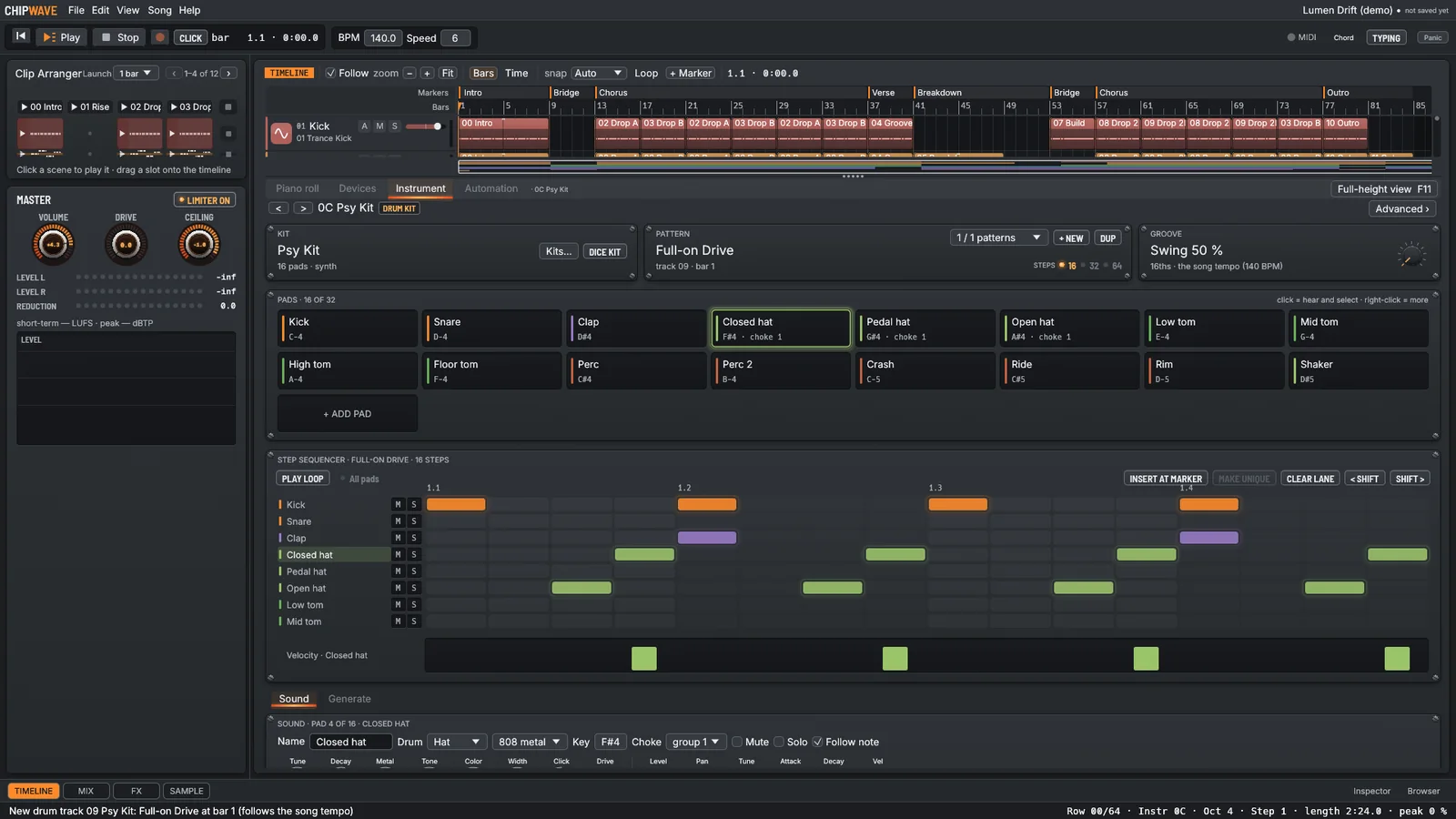Click the BPM value field
1456x819 pixels.
pyautogui.click(x=383, y=38)
